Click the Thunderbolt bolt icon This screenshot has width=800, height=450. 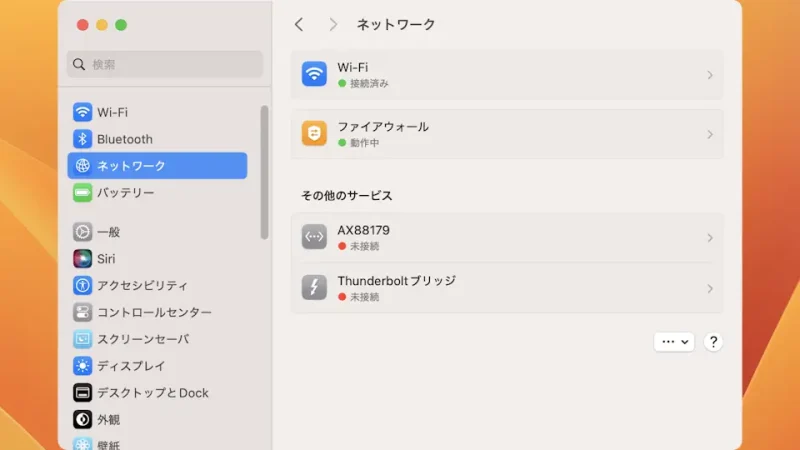314,287
